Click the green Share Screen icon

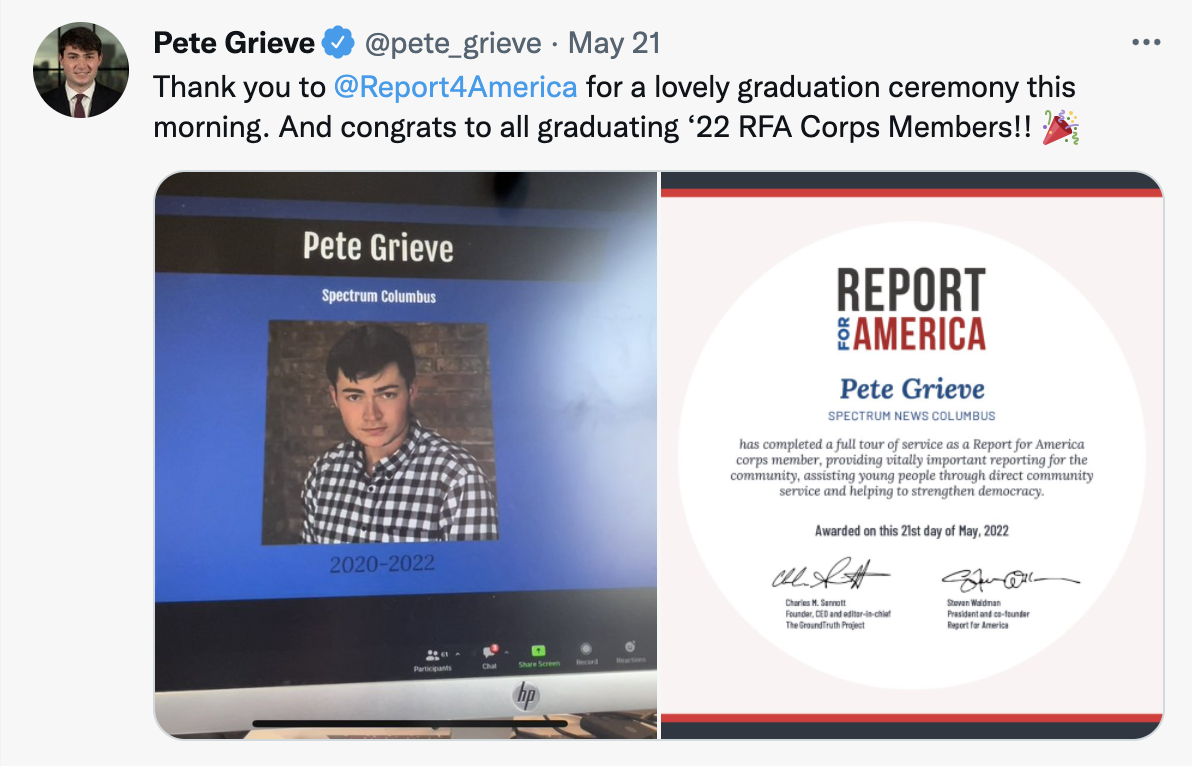click(538, 650)
